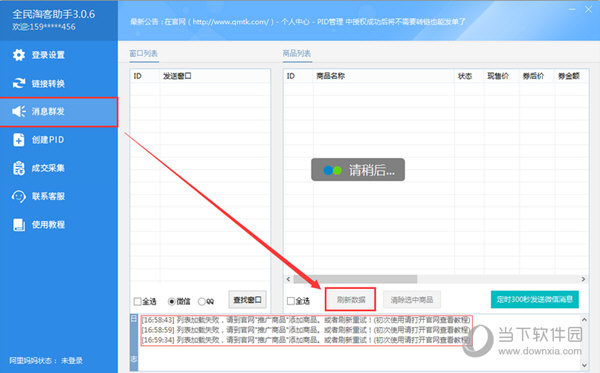
Task: Switch to the 商品列表 tab
Action: coord(297,54)
